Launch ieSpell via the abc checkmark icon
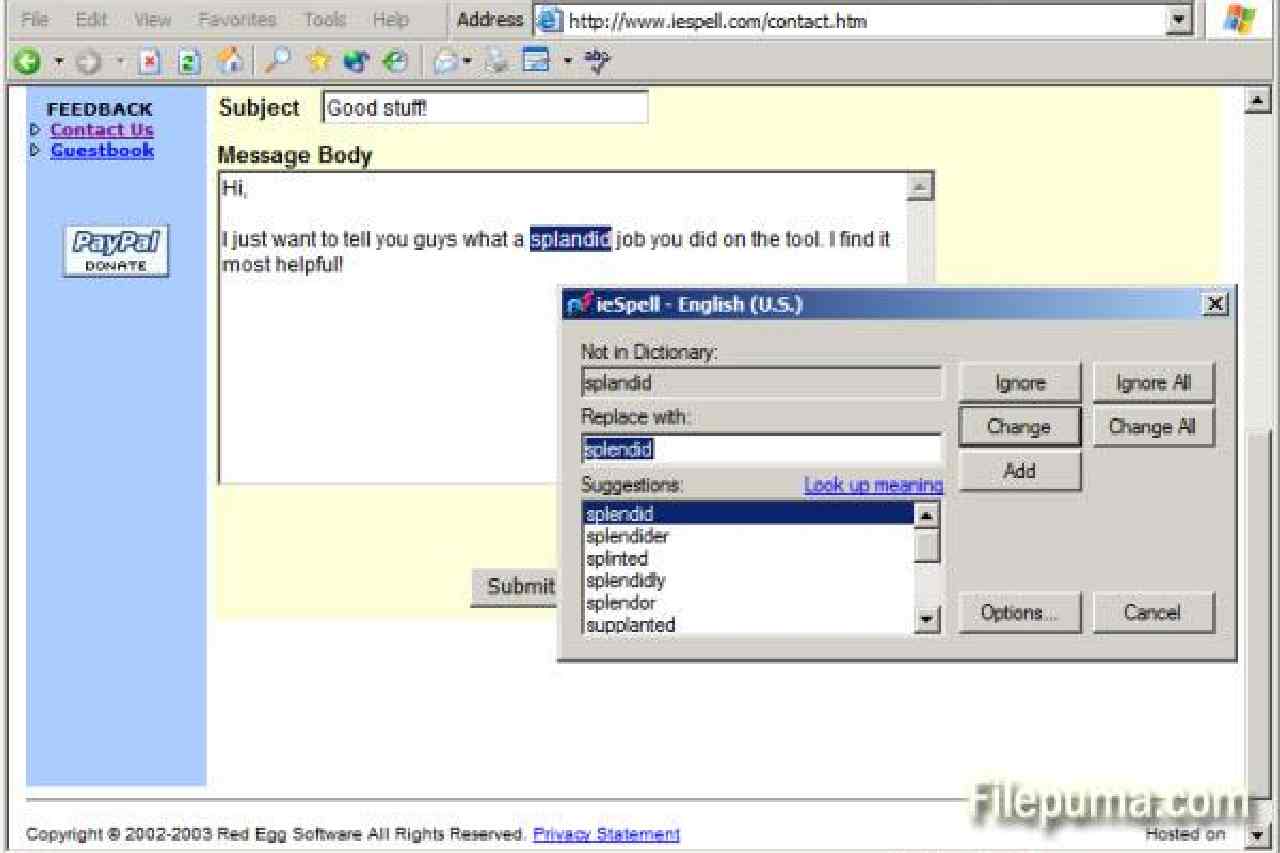 click(x=598, y=62)
